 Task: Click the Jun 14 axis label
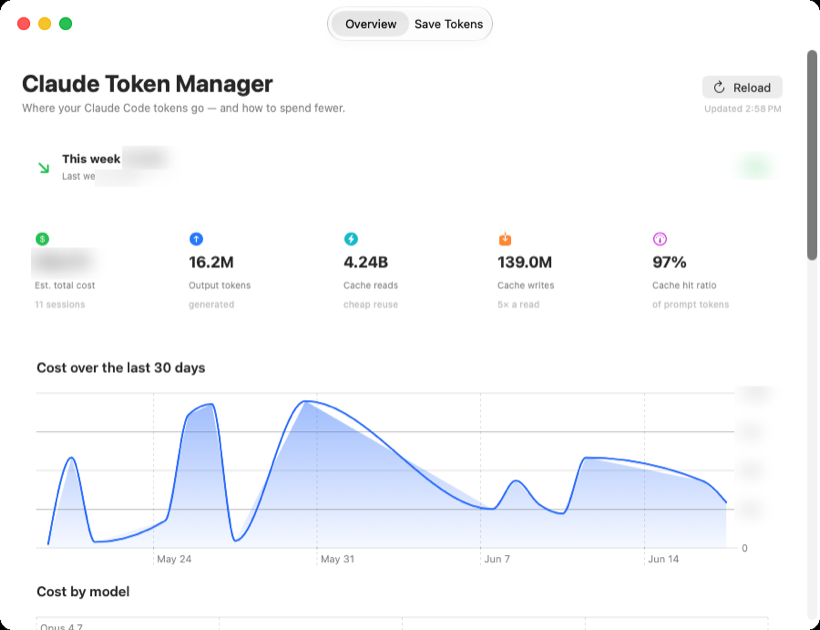point(663,559)
